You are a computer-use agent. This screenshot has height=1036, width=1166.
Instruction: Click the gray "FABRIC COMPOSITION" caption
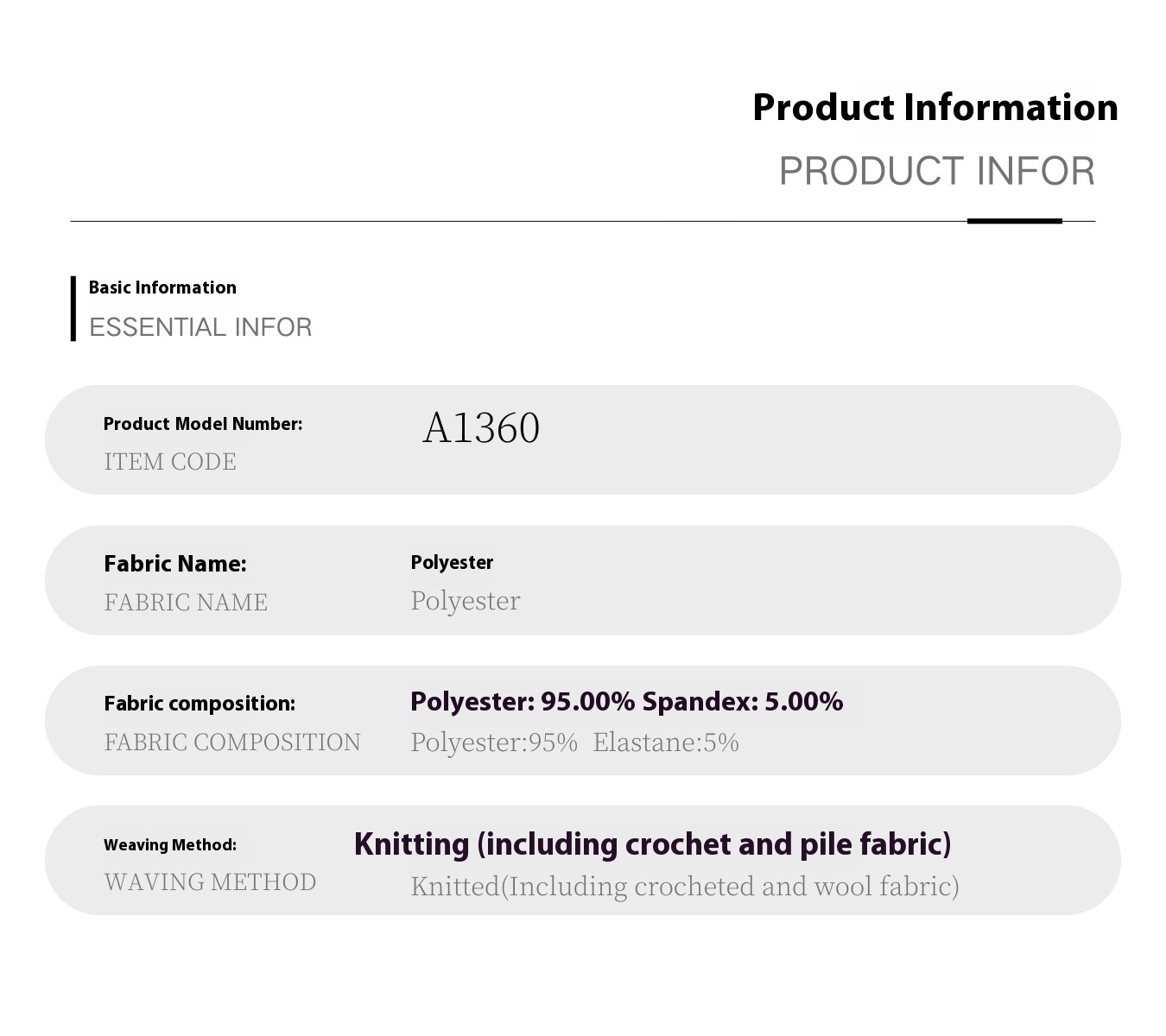pyautogui.click(x=232, y=742)
